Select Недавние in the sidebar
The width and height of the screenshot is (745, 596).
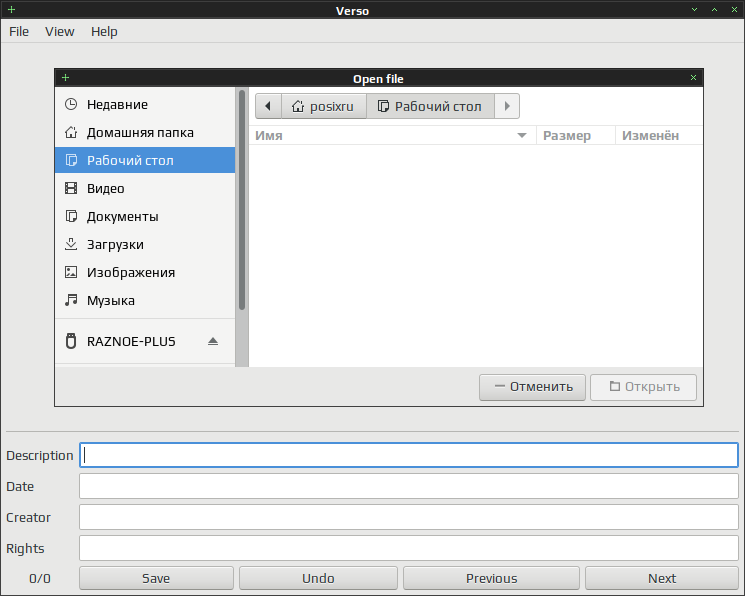click(144, 104)
